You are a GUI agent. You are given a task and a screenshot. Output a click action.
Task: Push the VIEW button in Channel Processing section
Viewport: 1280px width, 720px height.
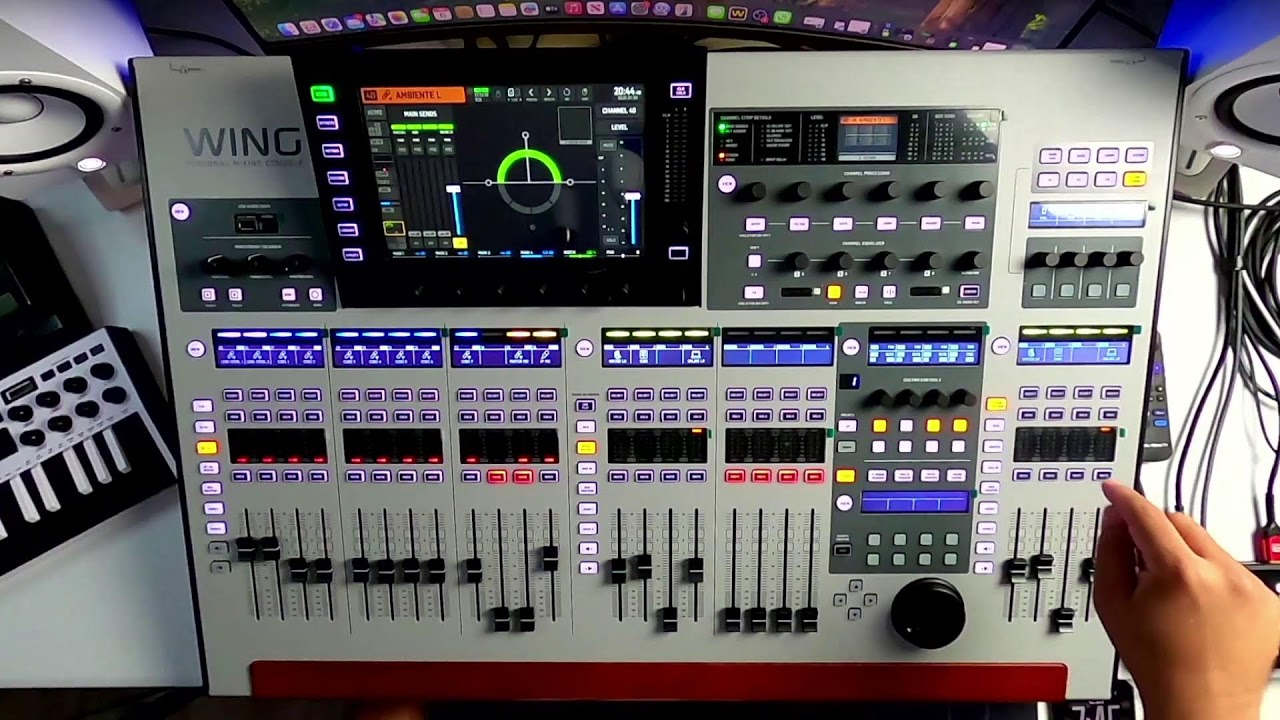(727, 184)
